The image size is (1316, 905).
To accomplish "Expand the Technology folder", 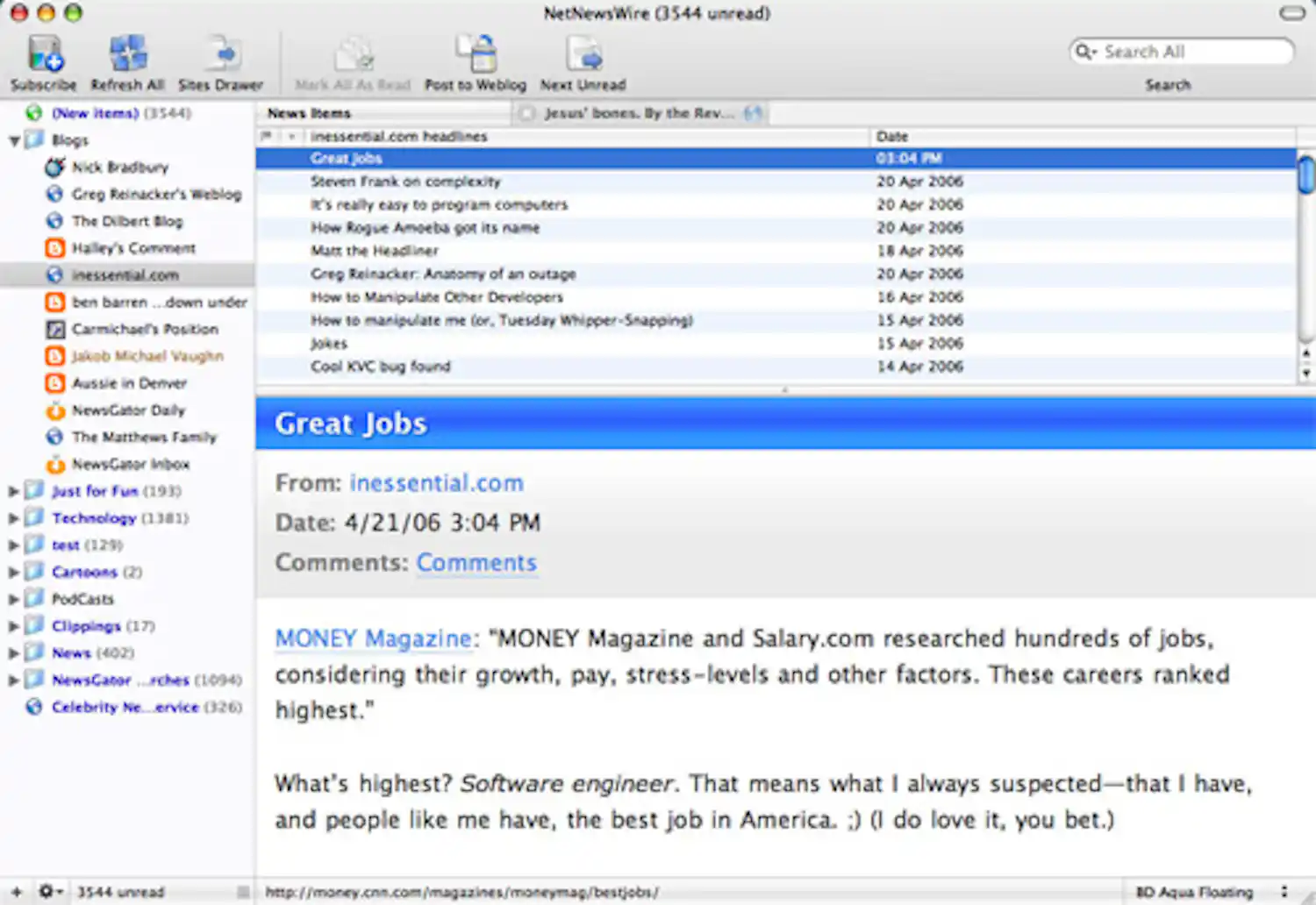I will point(12,517).
